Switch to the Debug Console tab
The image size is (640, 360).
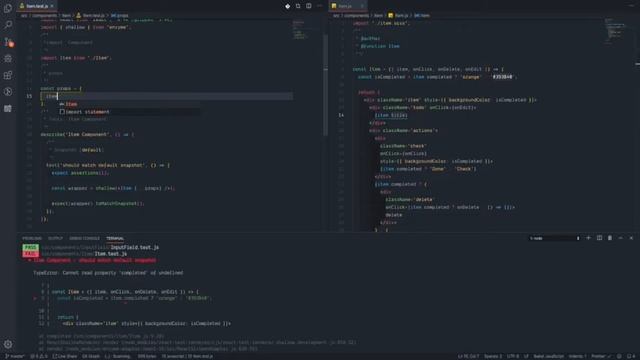tap(84, 238)
